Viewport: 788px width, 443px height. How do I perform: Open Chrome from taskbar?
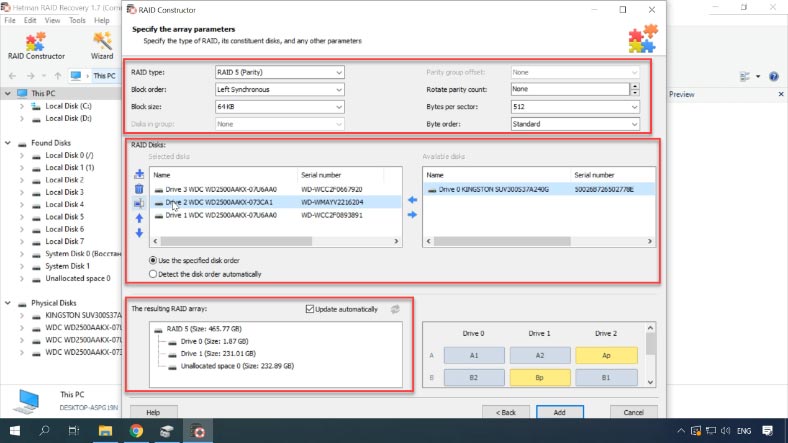(136, 431)
